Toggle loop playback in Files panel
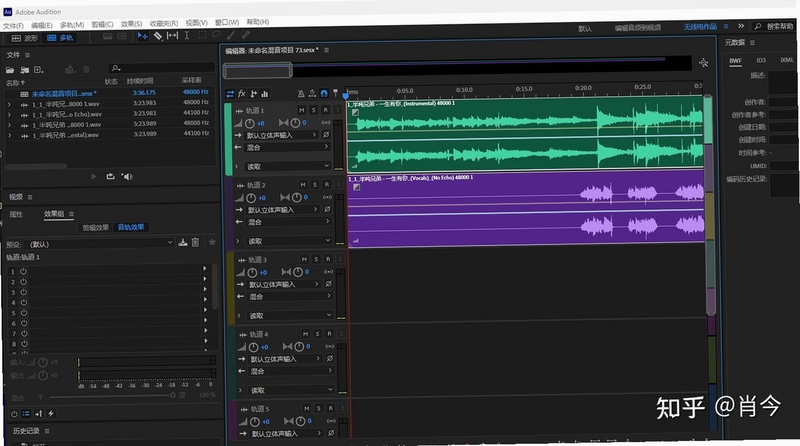The image size is (800, 446). pos(110,177)
